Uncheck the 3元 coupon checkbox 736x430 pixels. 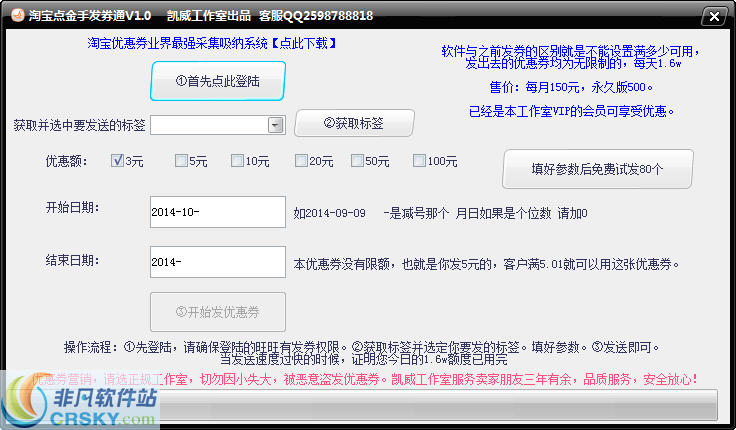pyautogui.click(x=117, y=161)
